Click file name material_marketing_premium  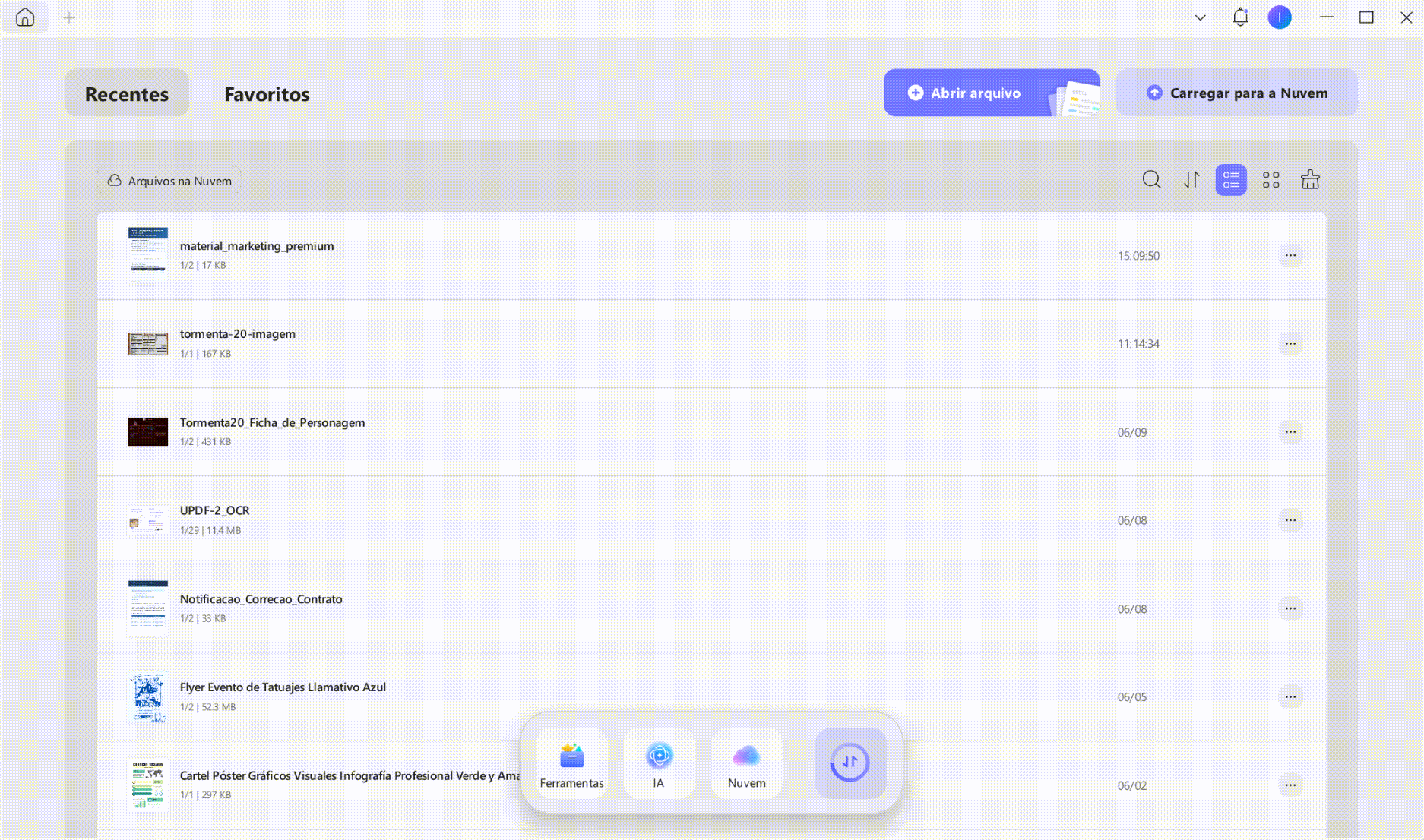point(257,245)
